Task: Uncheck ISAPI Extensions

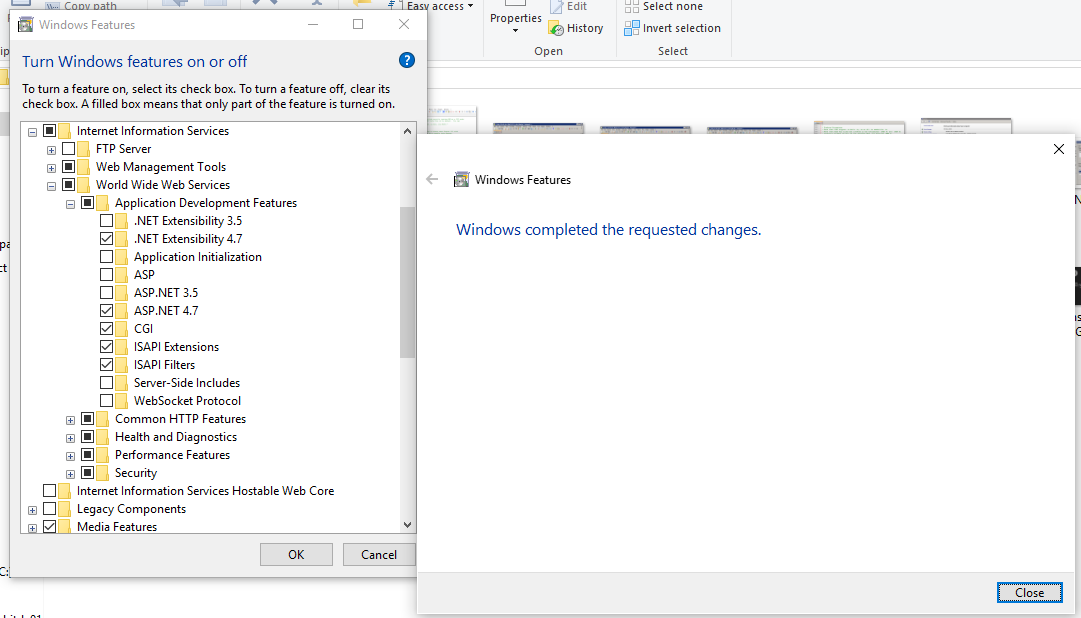Action: tap(106, 346)
